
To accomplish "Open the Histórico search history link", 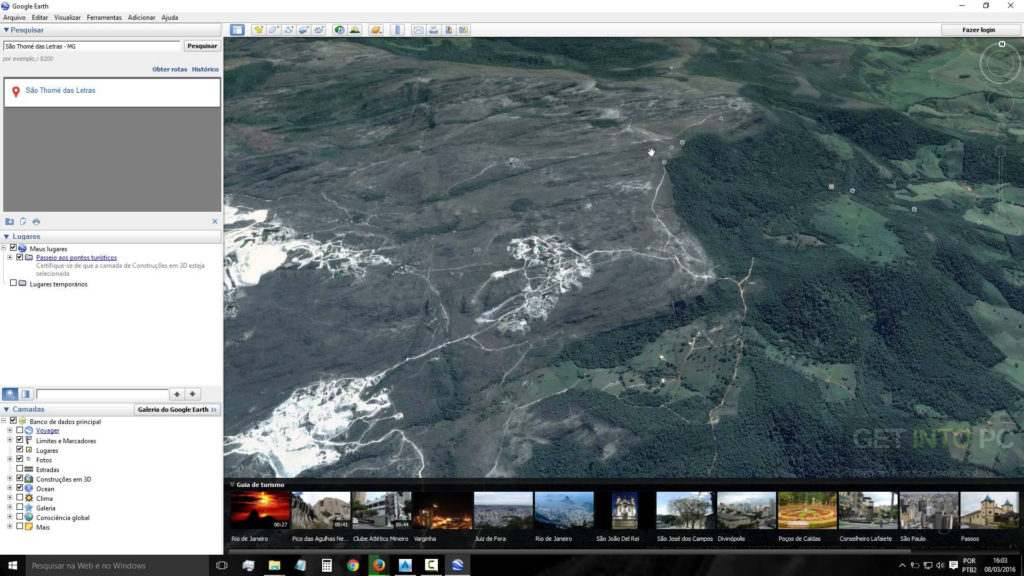I will point(205,69).
